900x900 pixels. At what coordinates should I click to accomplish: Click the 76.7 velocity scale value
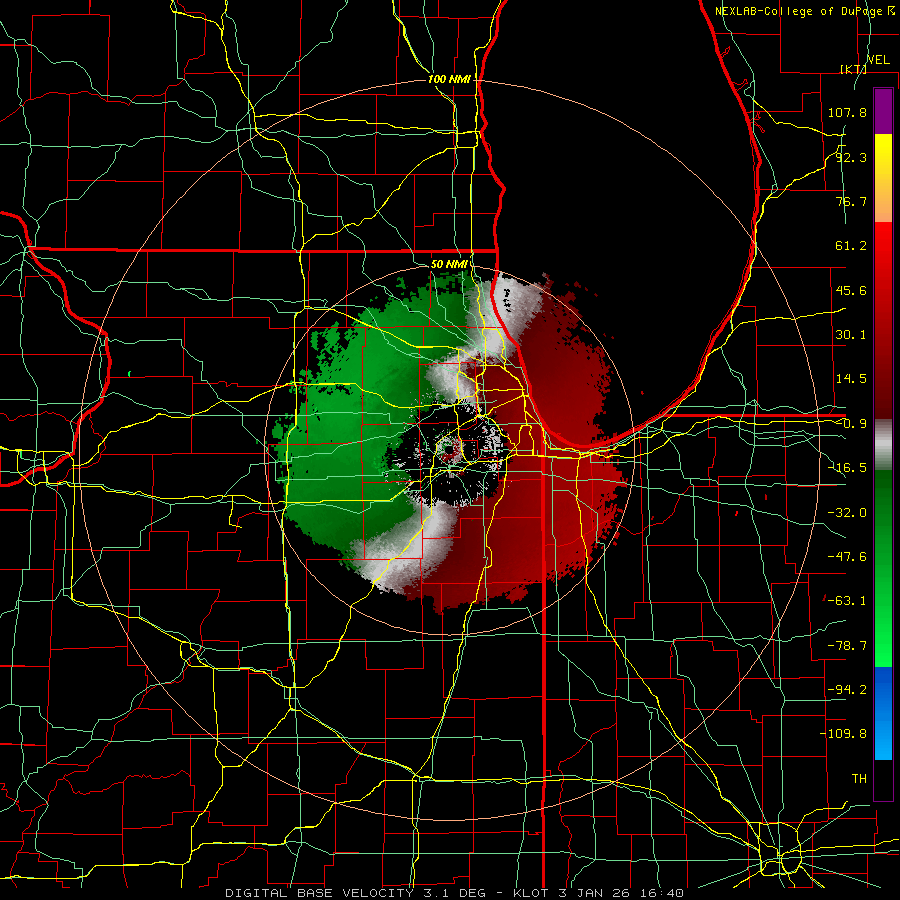coord(851,201)
